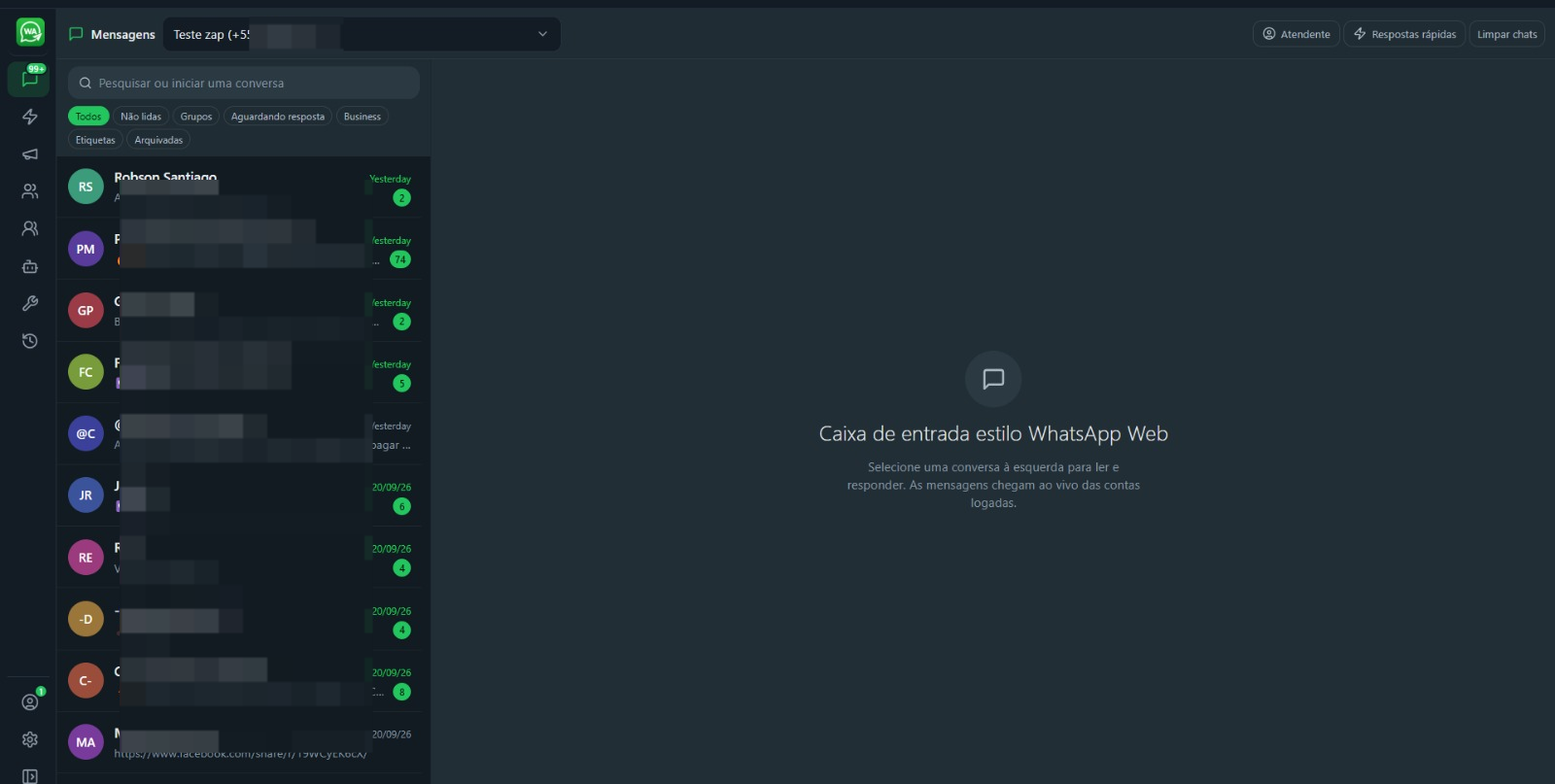Viewport: 1555px width, 784px height.
Task: Collapse the sidebar panel icon
Action: coord(30,776)
